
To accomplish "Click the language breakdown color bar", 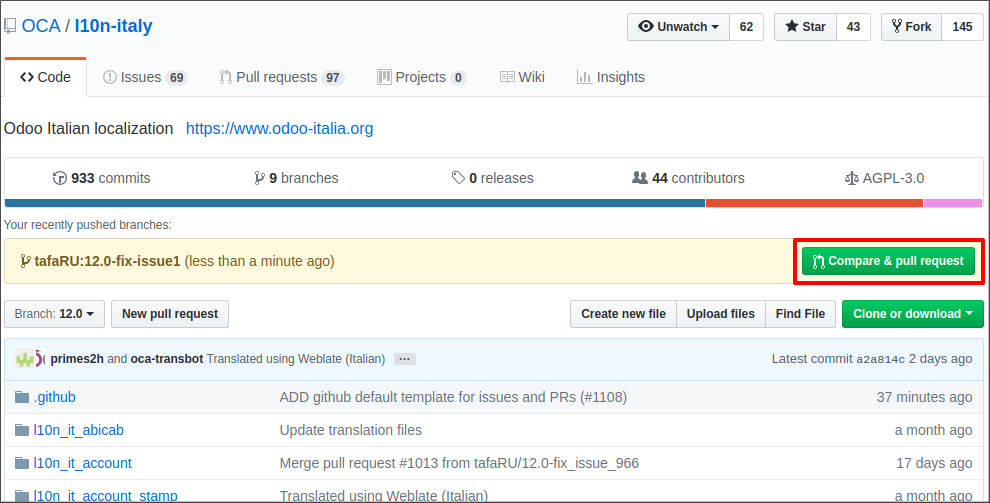I will 493,203.
